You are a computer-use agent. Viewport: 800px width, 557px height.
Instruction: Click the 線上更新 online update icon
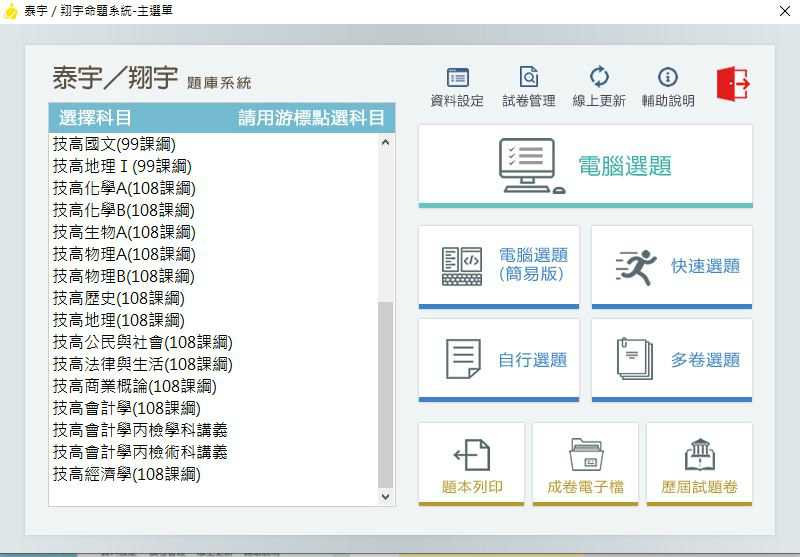(599, 87)
